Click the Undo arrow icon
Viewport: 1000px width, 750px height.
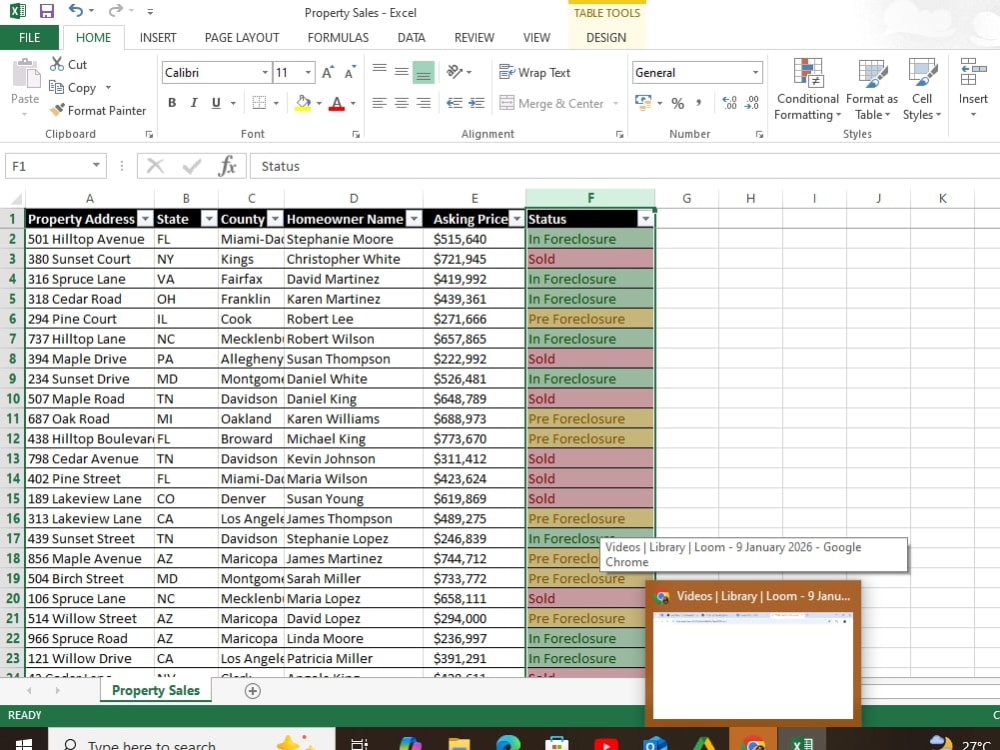tap(76, 10)
